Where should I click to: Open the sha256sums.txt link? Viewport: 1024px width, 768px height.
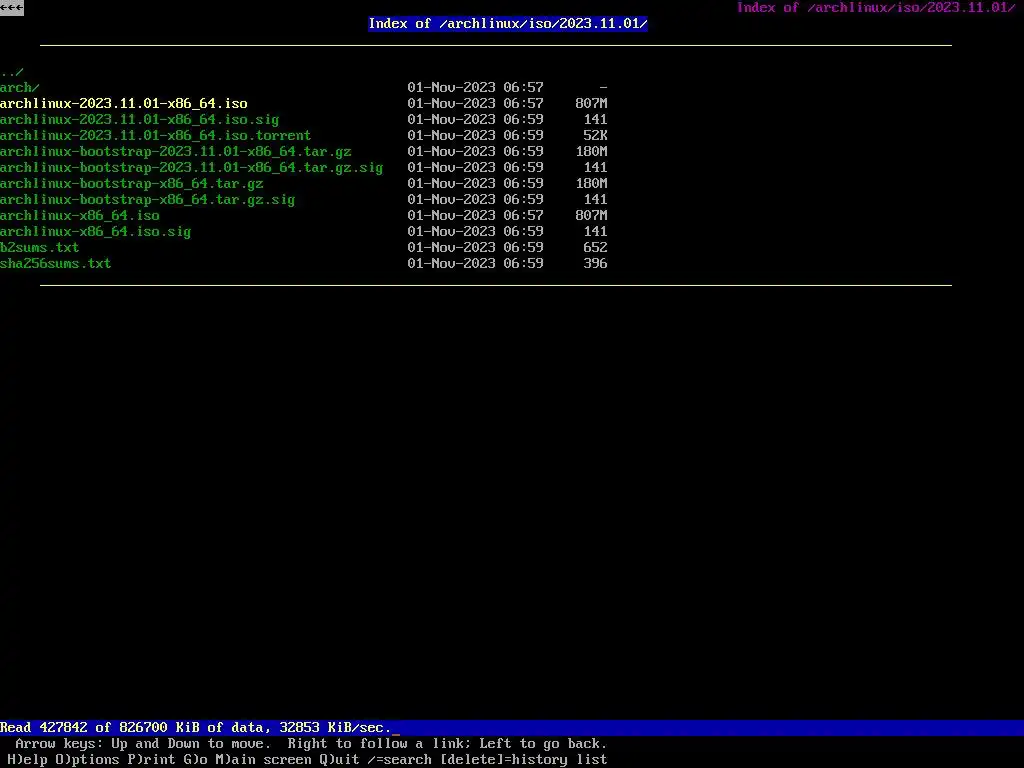point(56,264)
